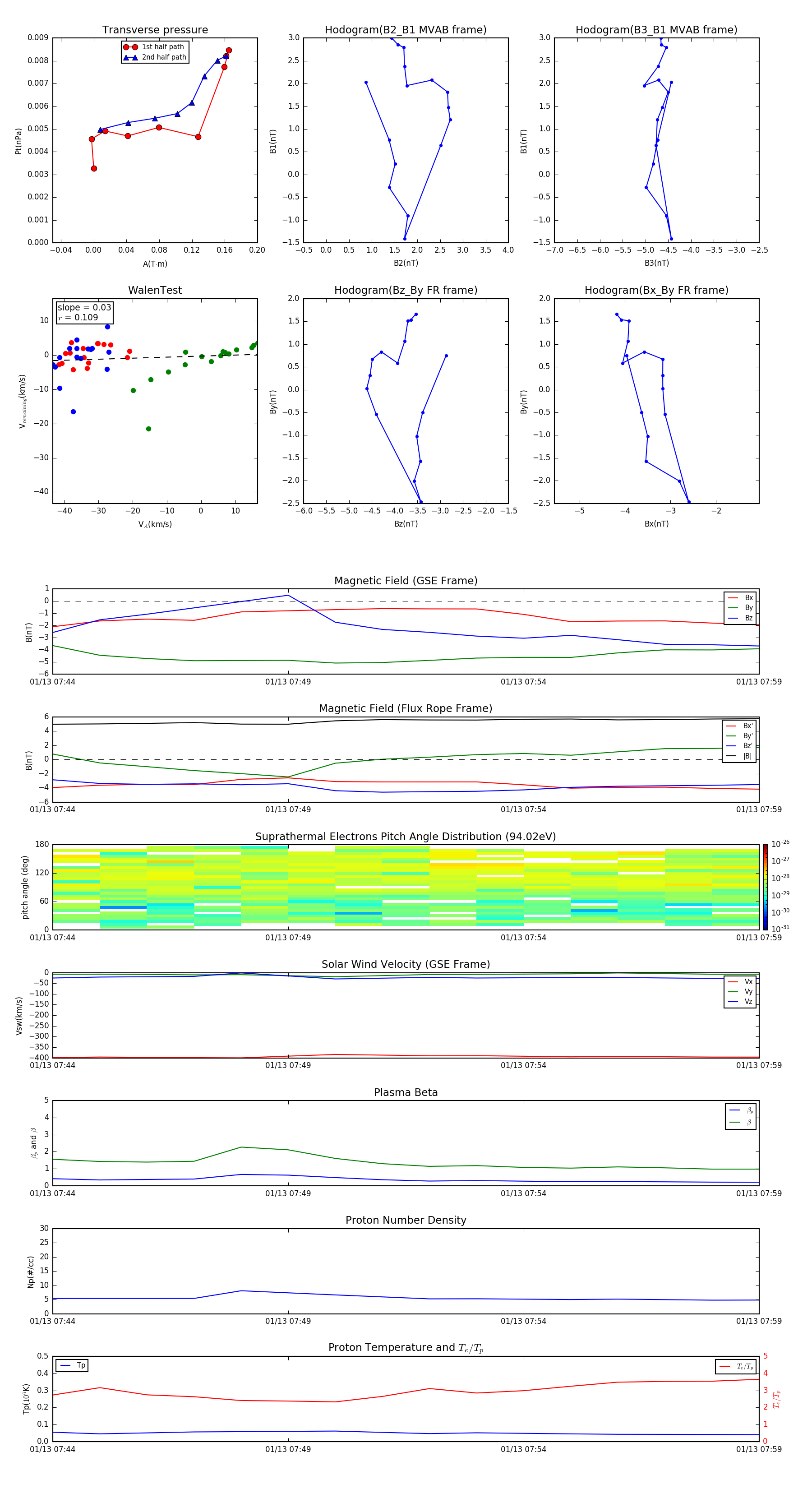This screenshot has width=812, height=1489.
Task: Click the 'Plasma Beta' plot title
Action: (x=406, y=1092)
